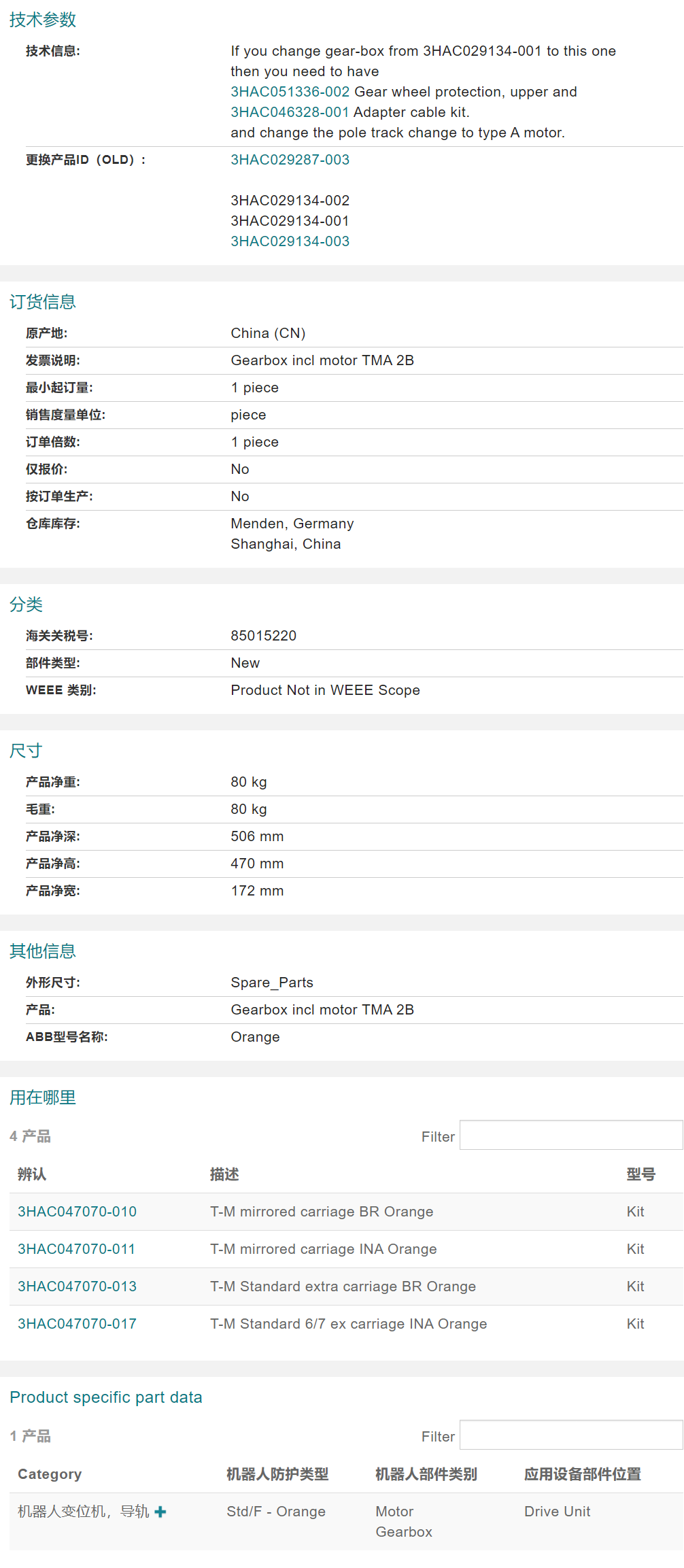Click the Filter field in 用在哪里 section

[570, 1136]
